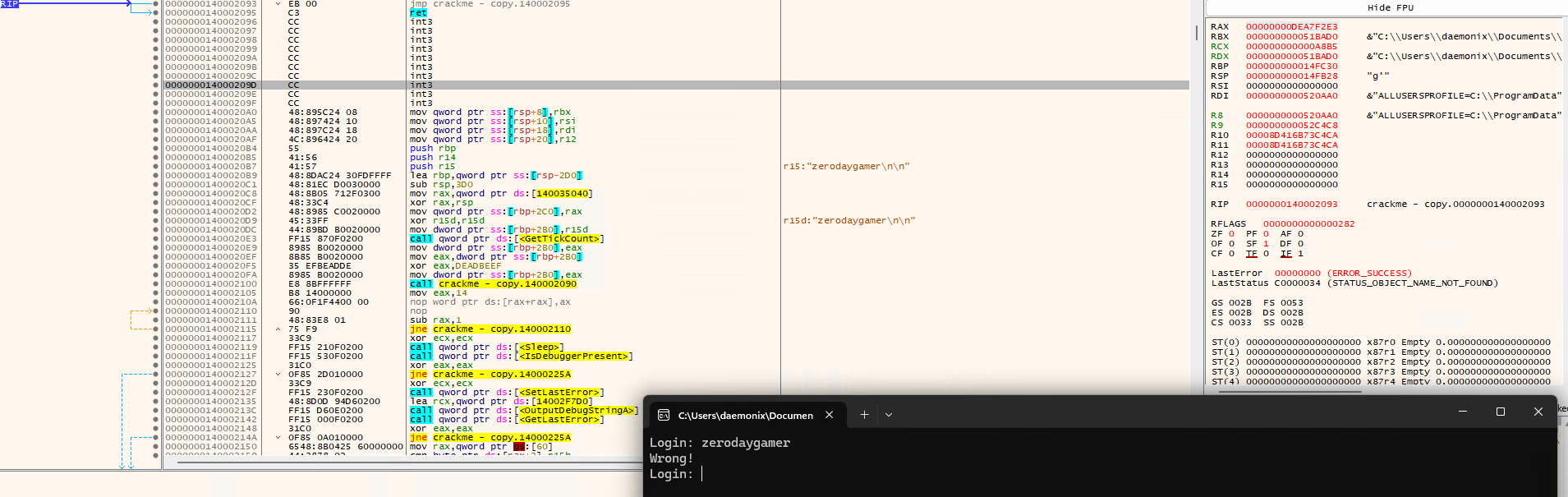1568x497 pixels.
Task: Click the RIP marker label in the gutter
Action: pos(9,4)
